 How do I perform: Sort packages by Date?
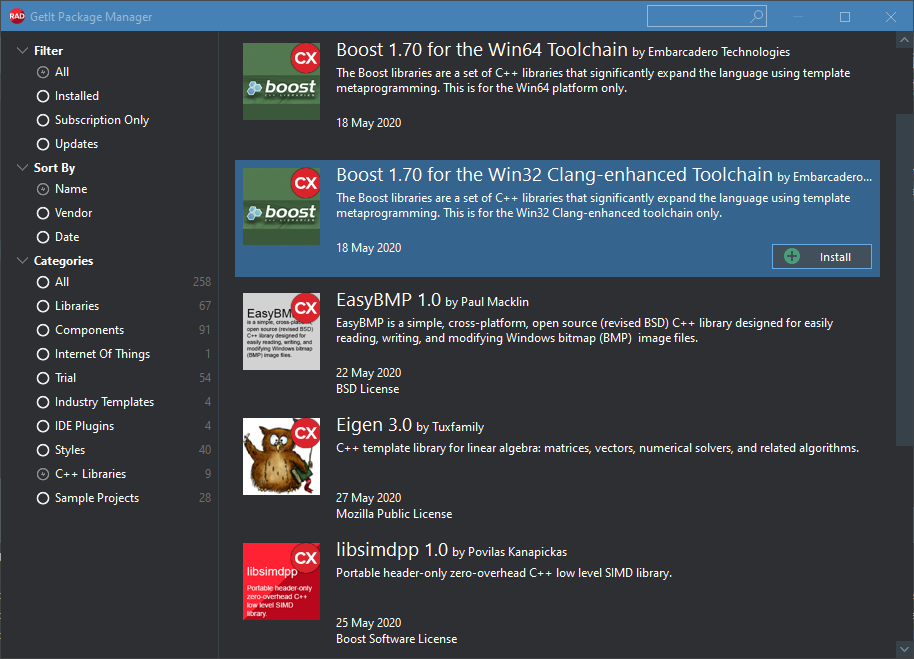point(43,237)
